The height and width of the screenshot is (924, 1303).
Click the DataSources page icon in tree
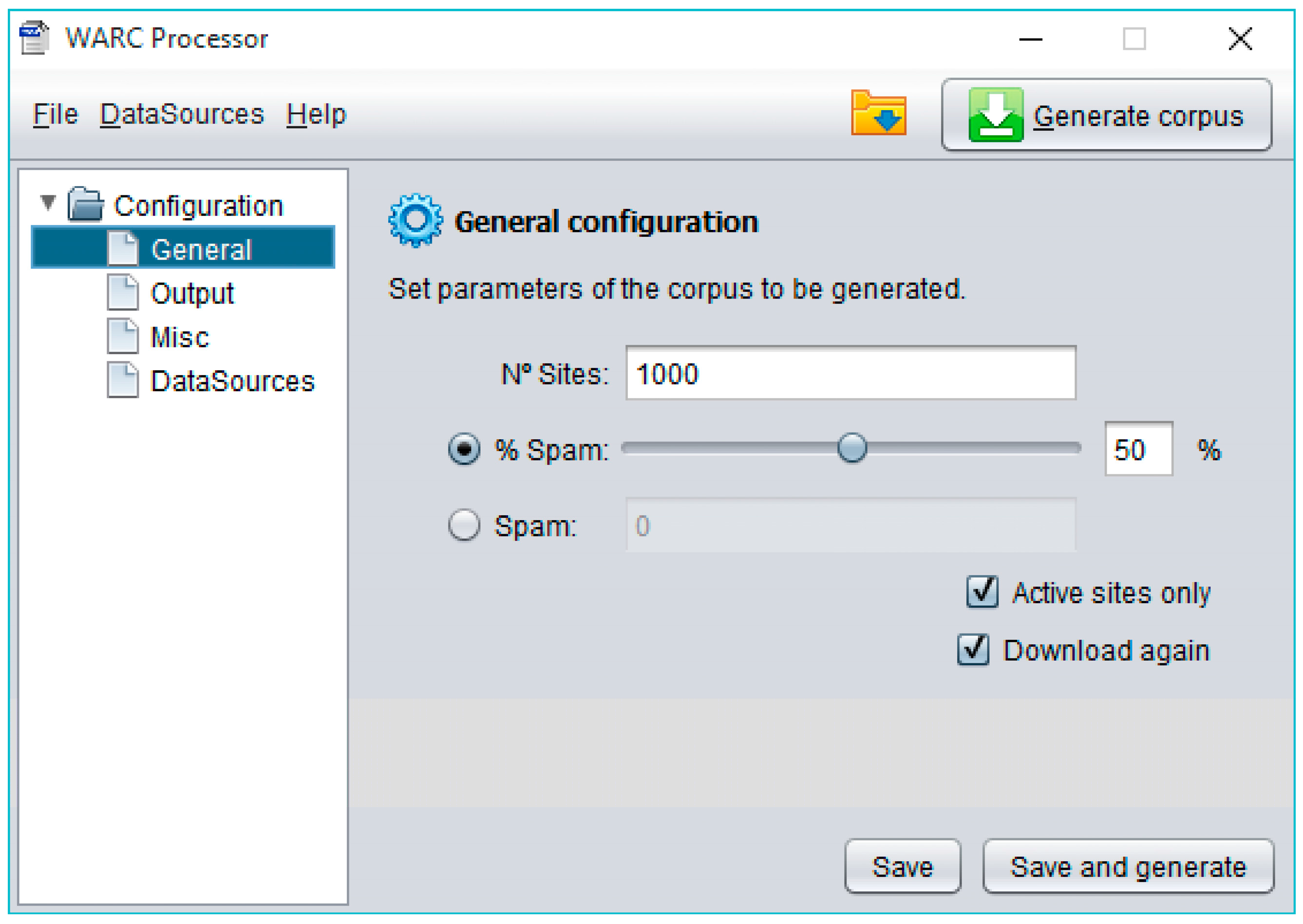point(122,380)
